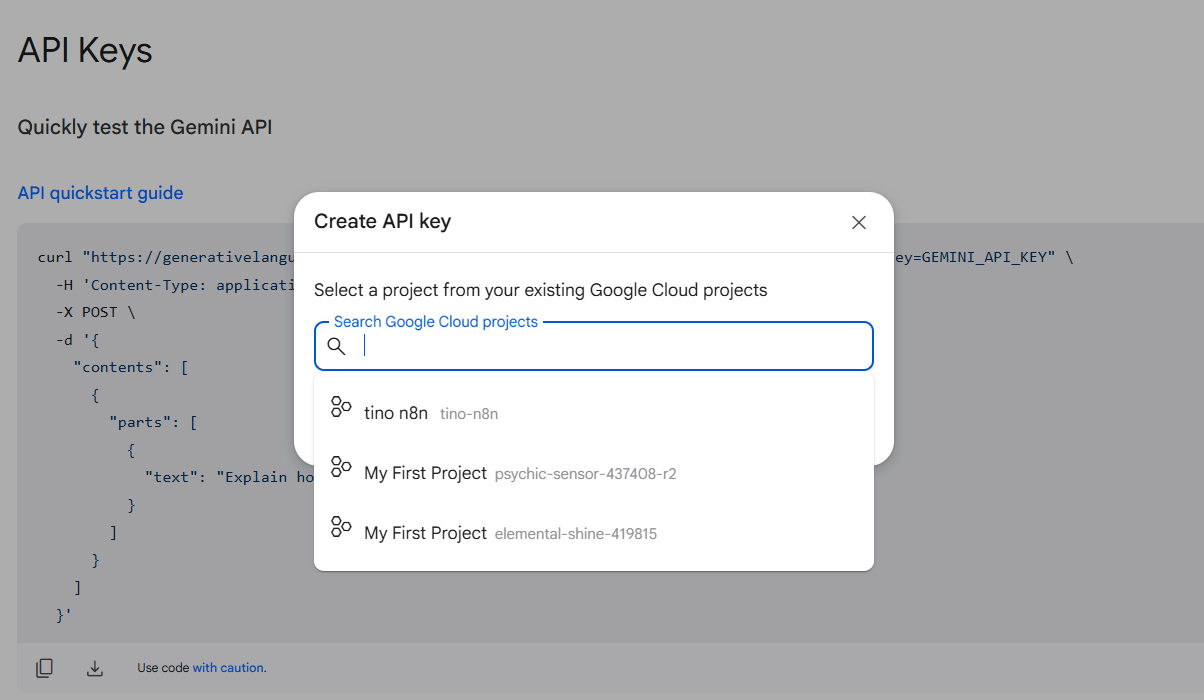
Task: Focus the Search Google Cloud projects field
Action: click(594, 346)
